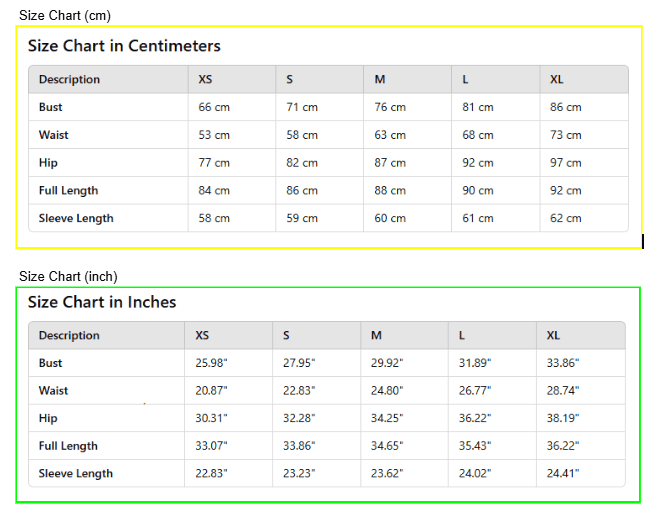Select the 'Size Chart in Inches' heading

click(x=102, y=302)
